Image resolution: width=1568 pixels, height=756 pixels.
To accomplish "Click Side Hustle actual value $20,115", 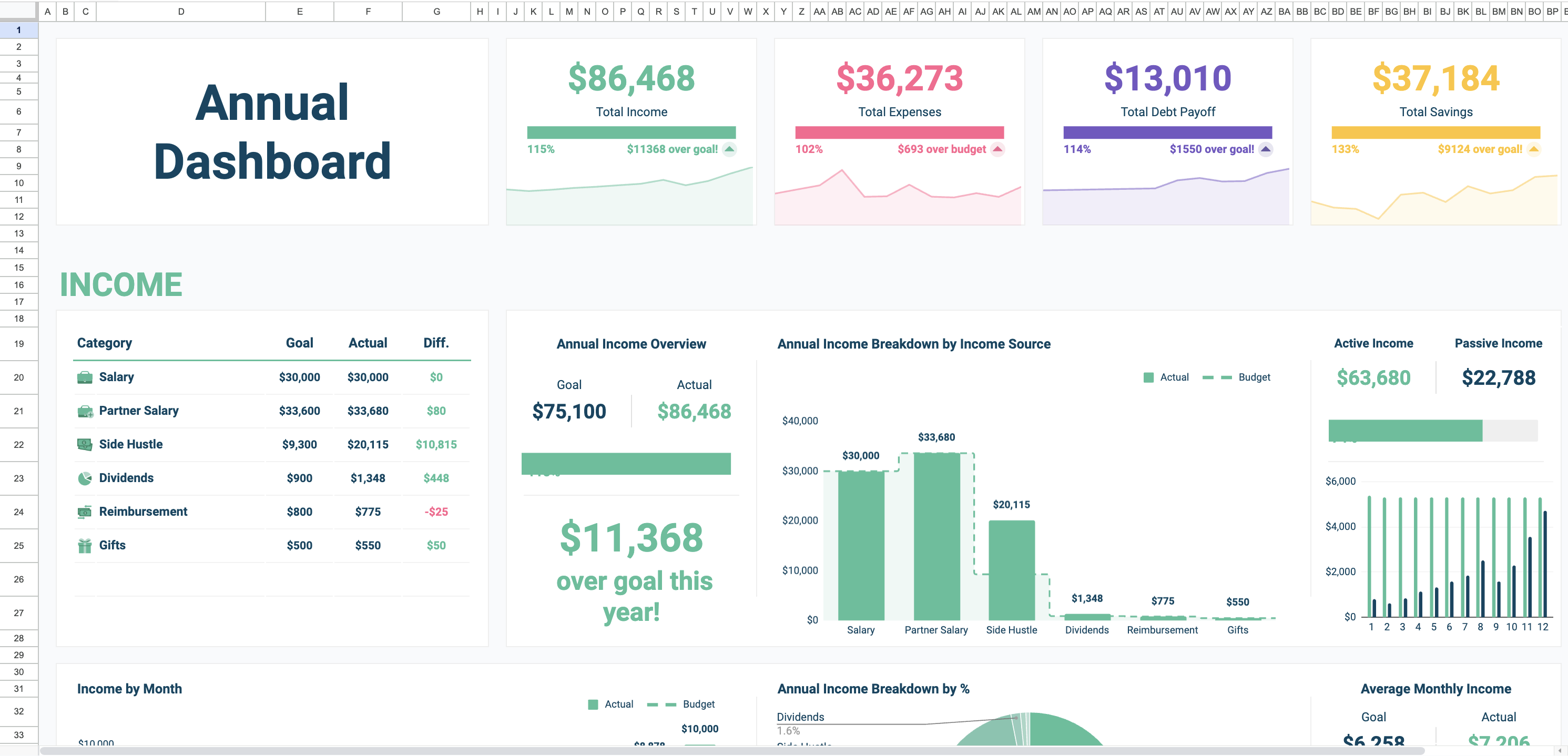I will [x=368, y=445].
